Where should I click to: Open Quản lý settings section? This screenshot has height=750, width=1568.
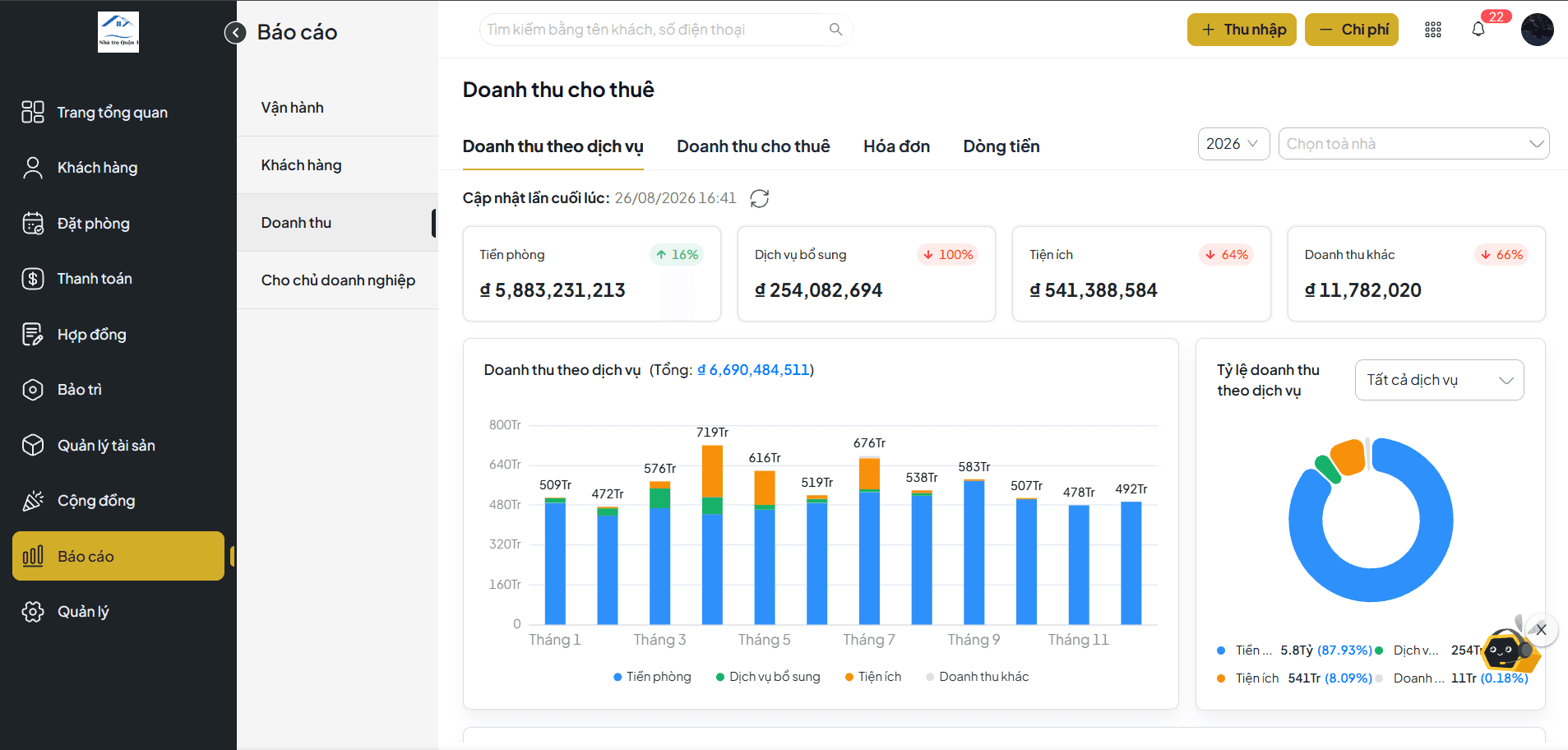(118, 612)
